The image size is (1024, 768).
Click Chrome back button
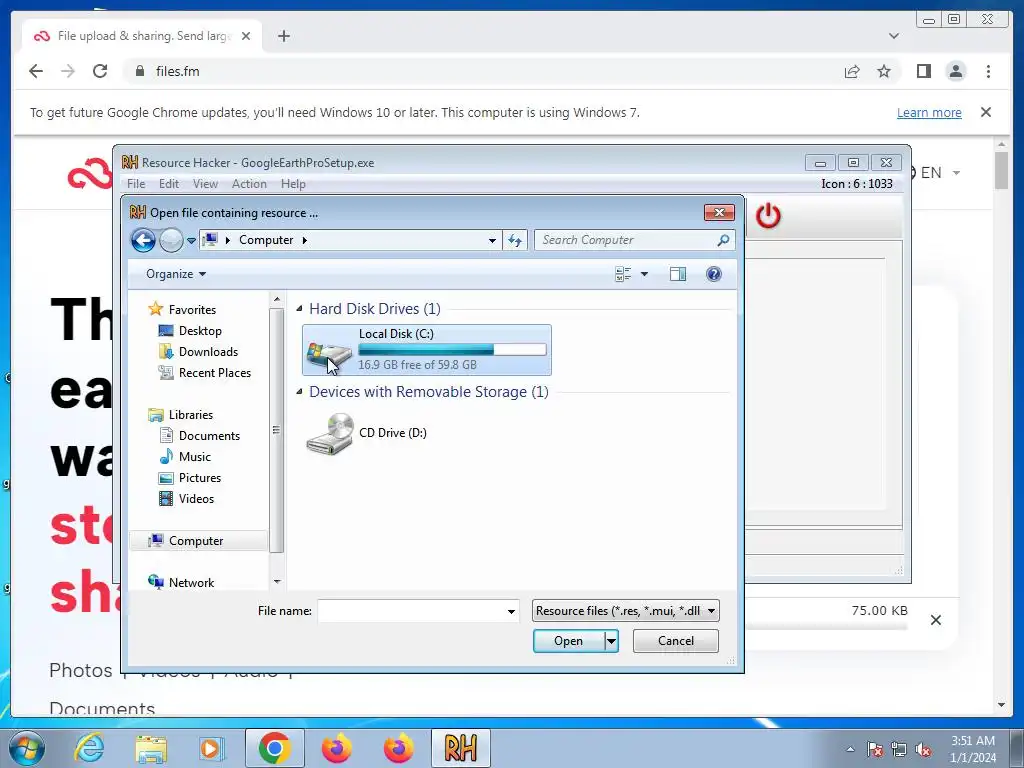[36, 71]
